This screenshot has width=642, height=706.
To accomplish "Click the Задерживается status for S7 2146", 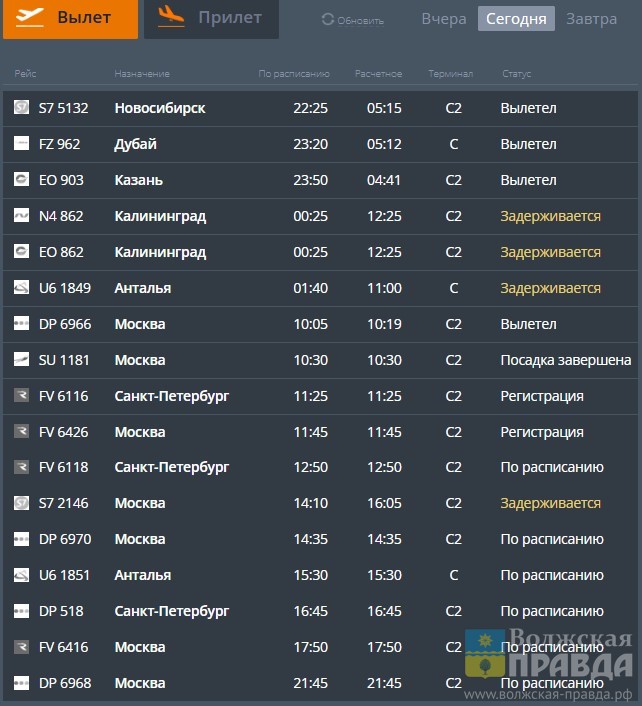I will [x=550, y=503].
